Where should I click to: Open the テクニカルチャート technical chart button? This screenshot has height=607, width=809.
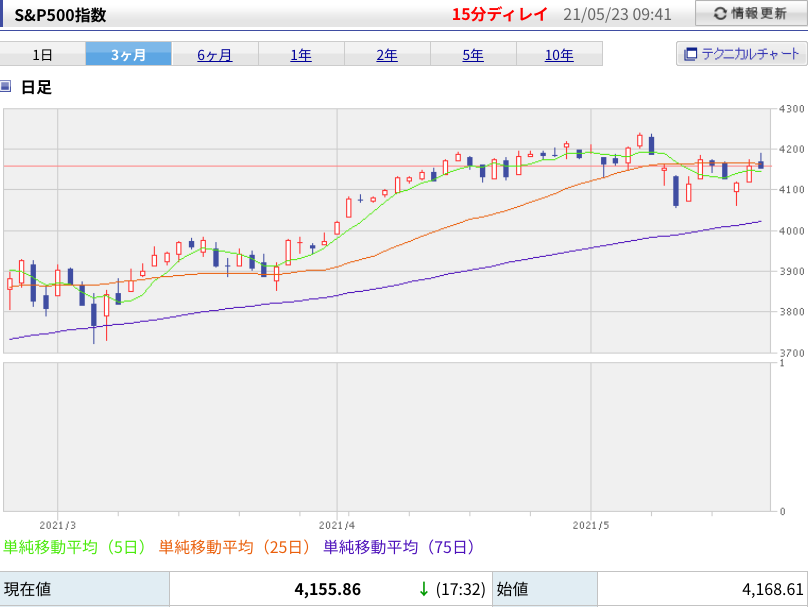[x=741, y=54]
